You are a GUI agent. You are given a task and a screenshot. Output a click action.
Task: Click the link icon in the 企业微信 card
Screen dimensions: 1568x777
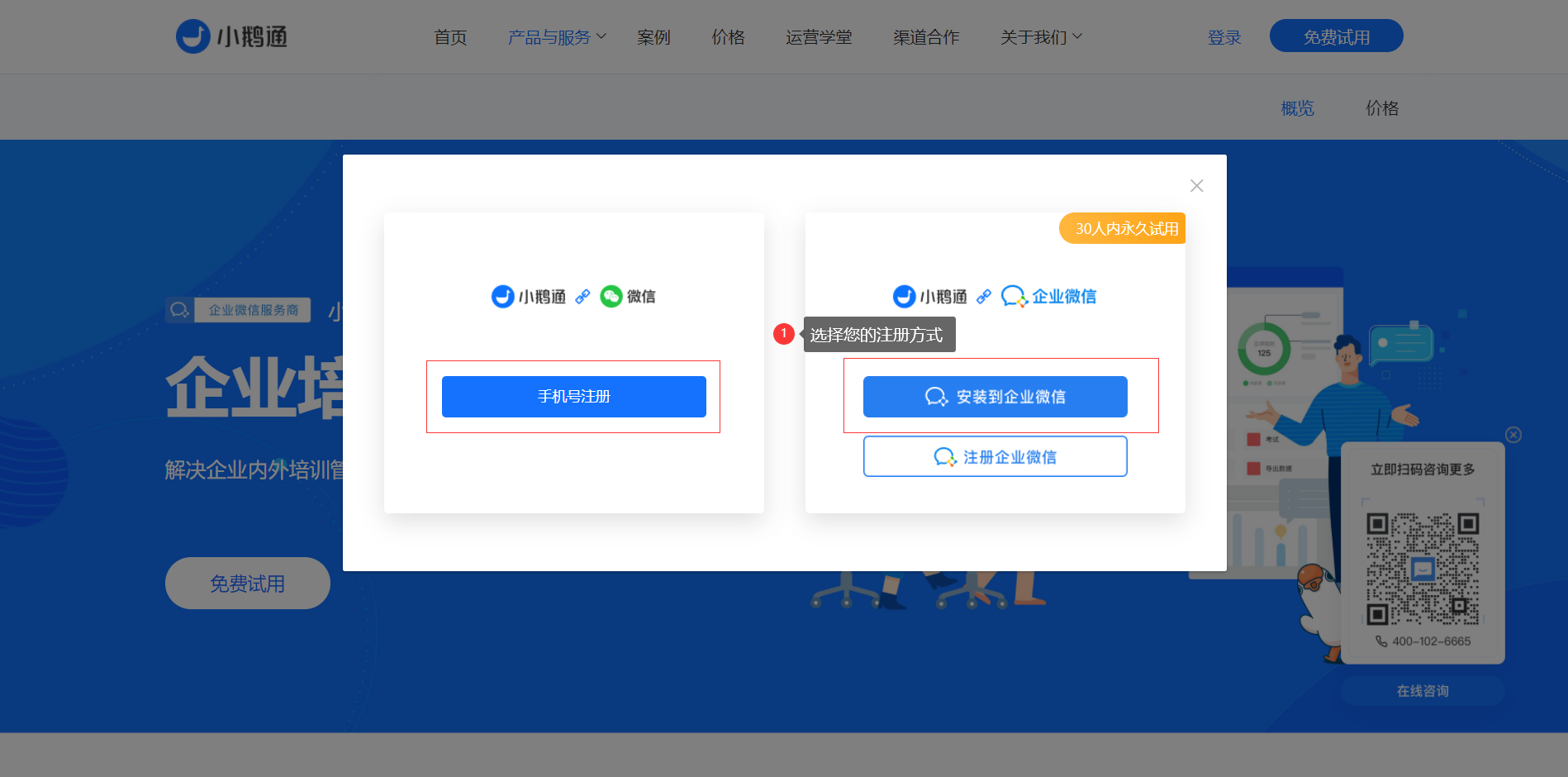tap(984, 297)
